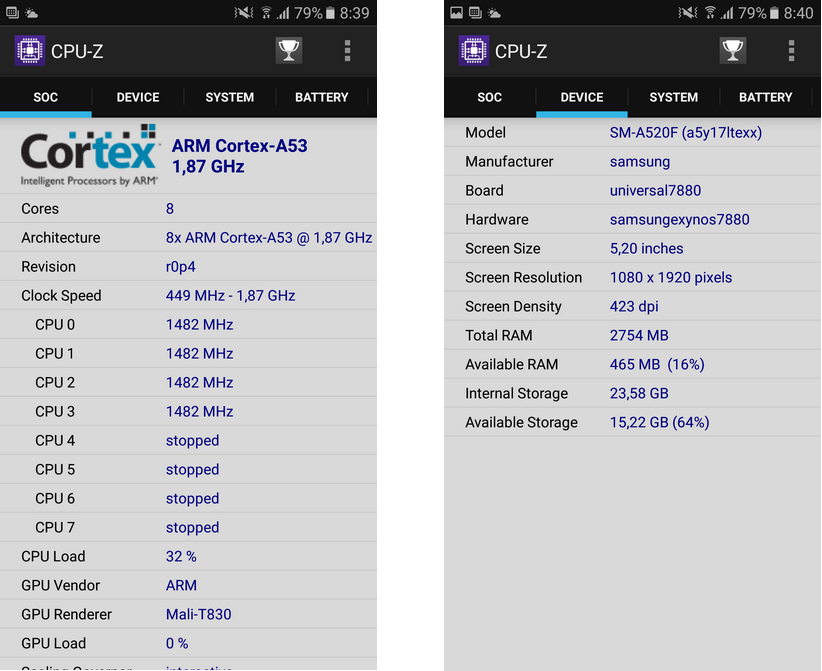The height and width of the screenshot is (671, 822).
Task: Tap the Wi-Fi icon in the right status bar
Action: click(710, 13)
